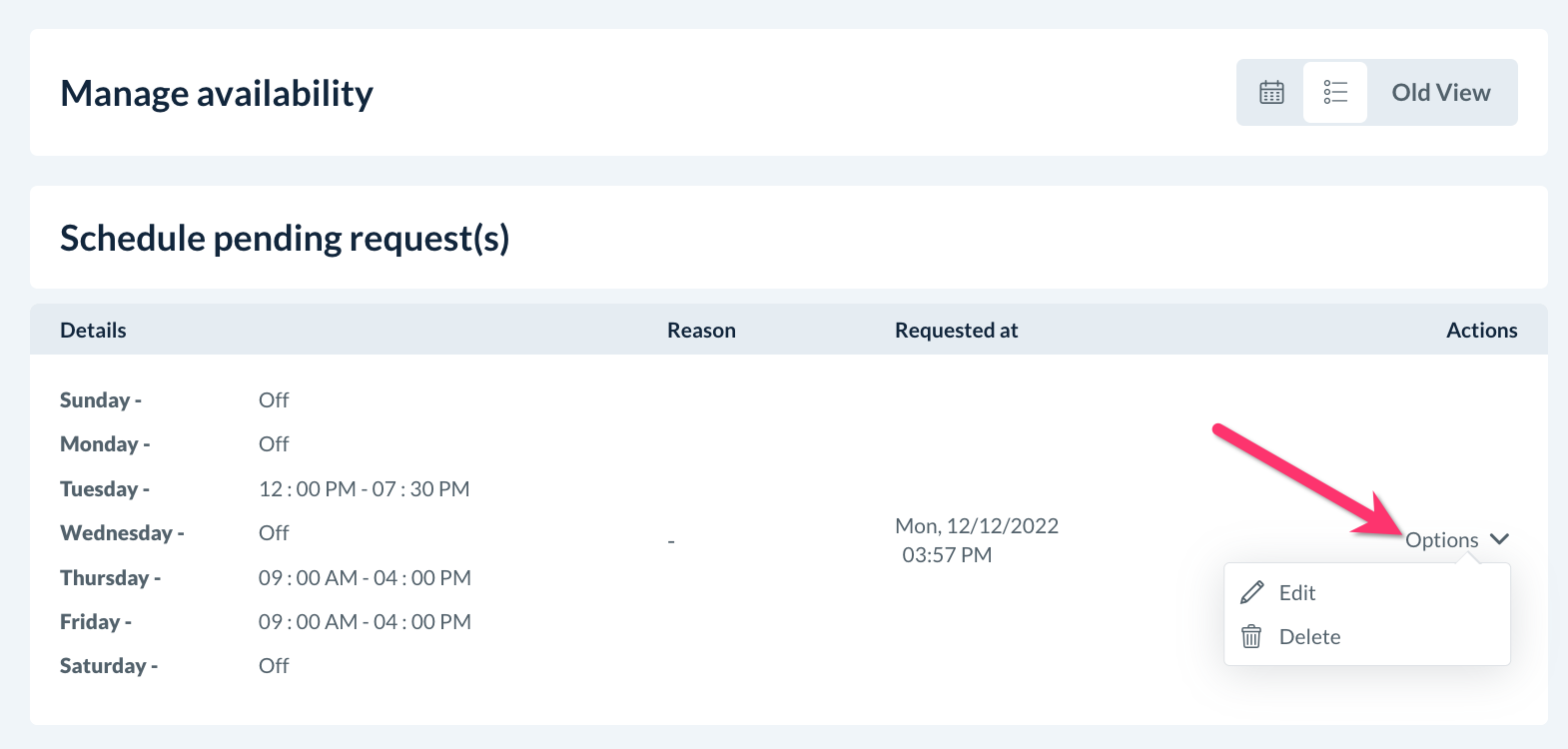Click the Actions column header
1568x749 pixels.
1481,331
